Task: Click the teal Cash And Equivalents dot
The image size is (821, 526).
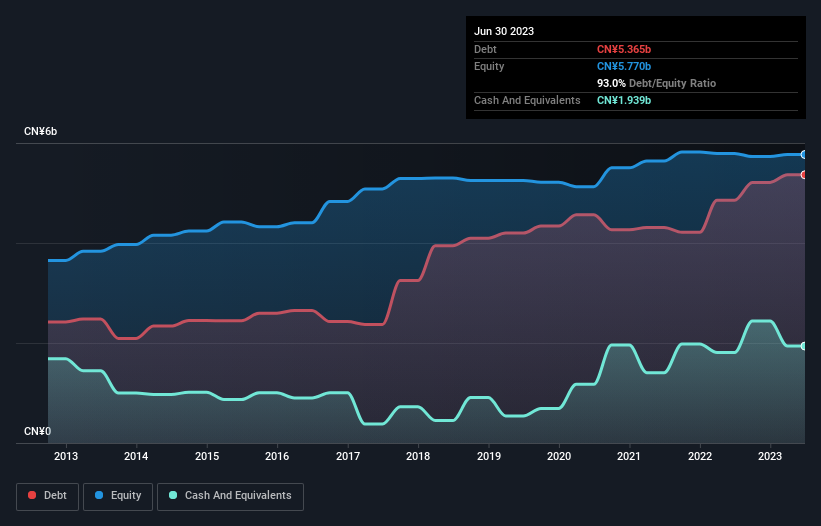Action: (x=173, y=495)
